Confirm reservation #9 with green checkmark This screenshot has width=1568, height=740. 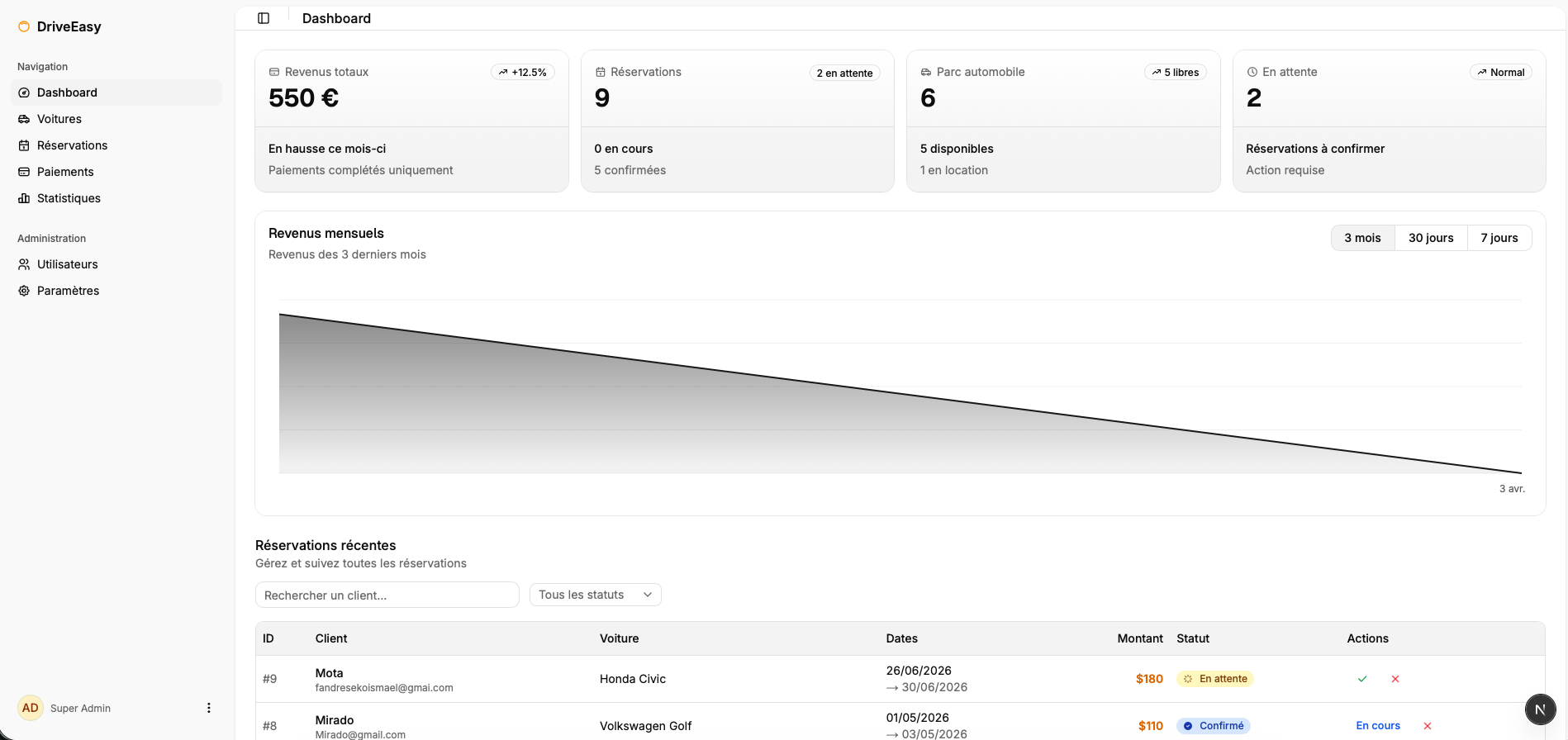pyautogui.click(x=1362, y=679)
